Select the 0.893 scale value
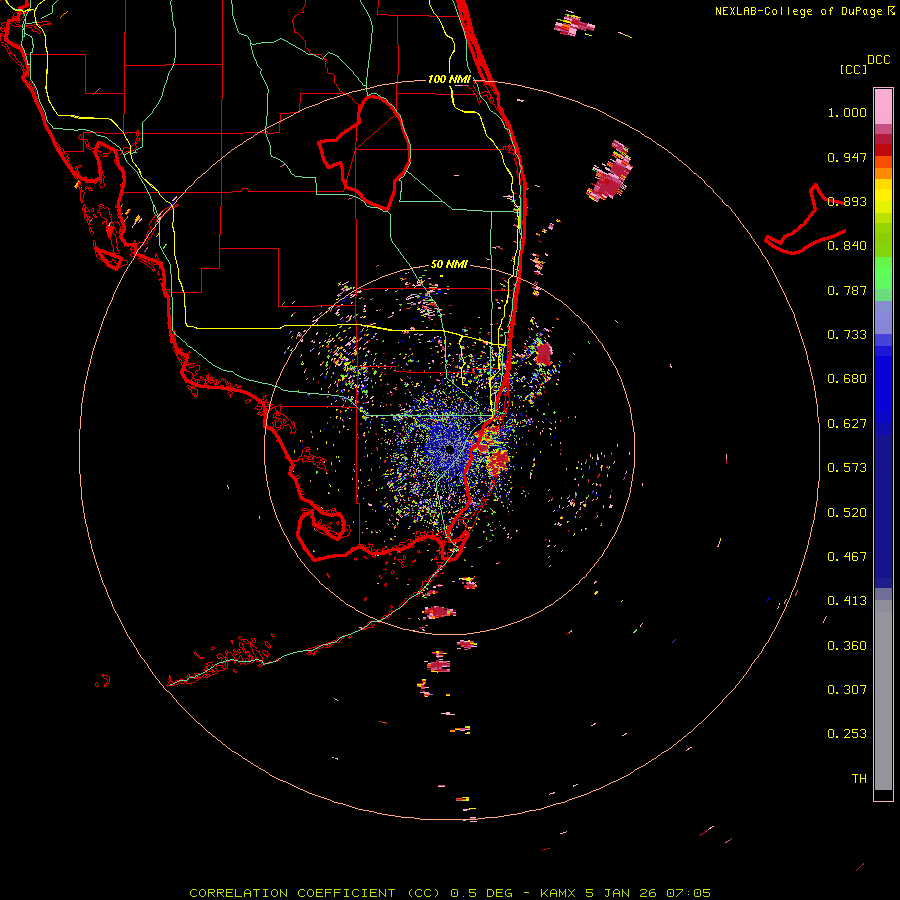The height and width of the screenshot is (900, 900). 847,201
